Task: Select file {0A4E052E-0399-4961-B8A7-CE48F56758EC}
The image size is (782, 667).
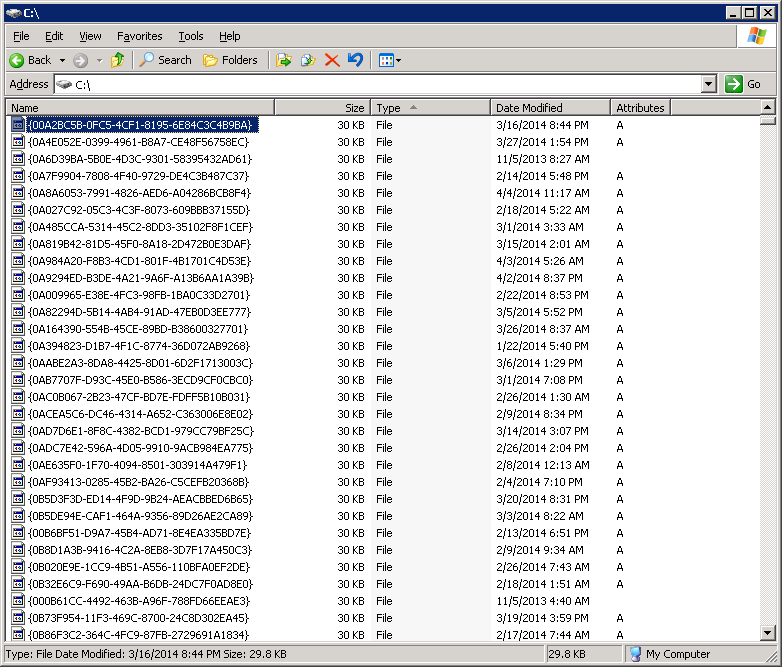Action: pyautogui.click(x=138, y=142)
